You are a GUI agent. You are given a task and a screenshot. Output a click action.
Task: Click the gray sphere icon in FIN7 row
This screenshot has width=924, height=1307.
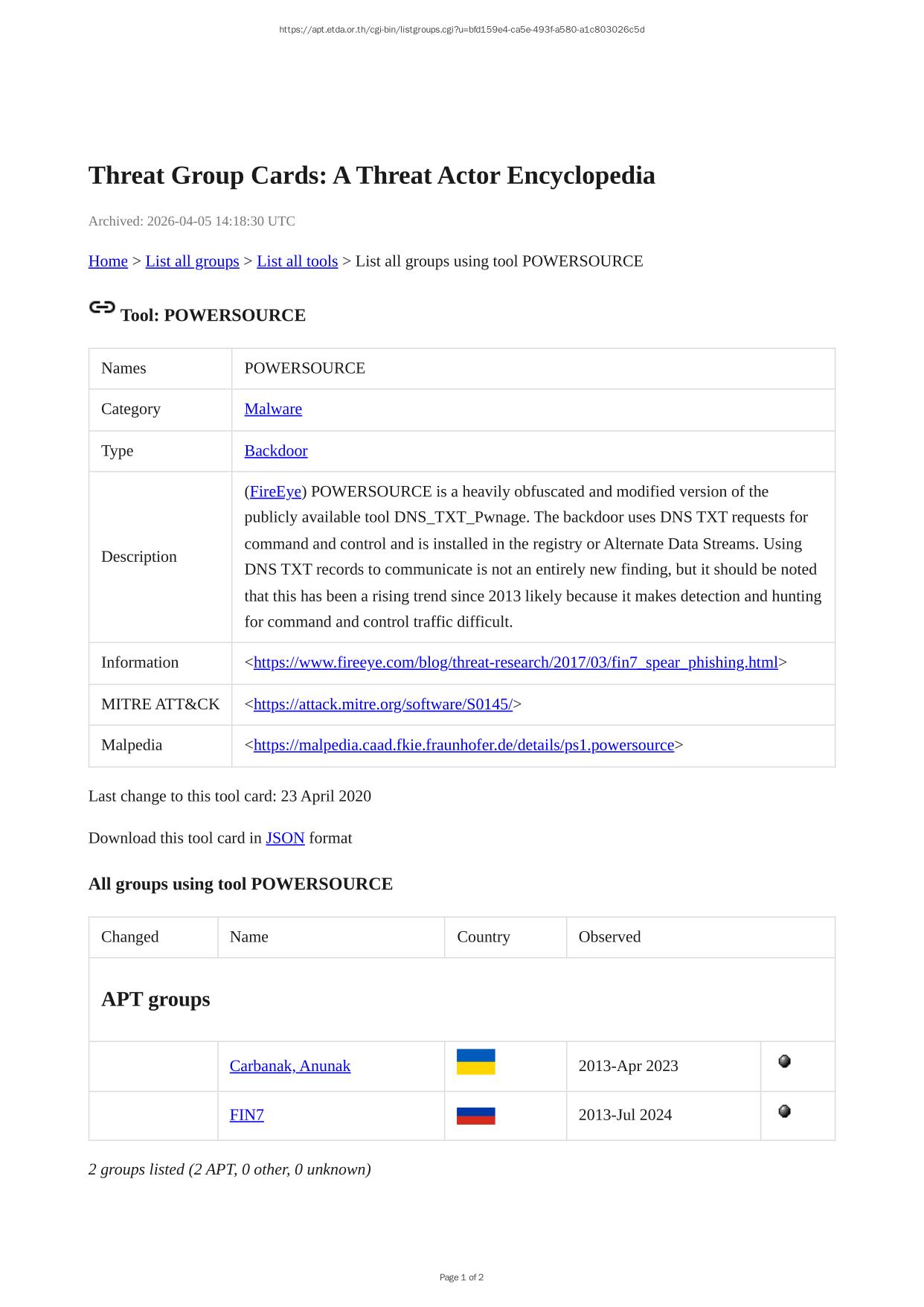784,1111
